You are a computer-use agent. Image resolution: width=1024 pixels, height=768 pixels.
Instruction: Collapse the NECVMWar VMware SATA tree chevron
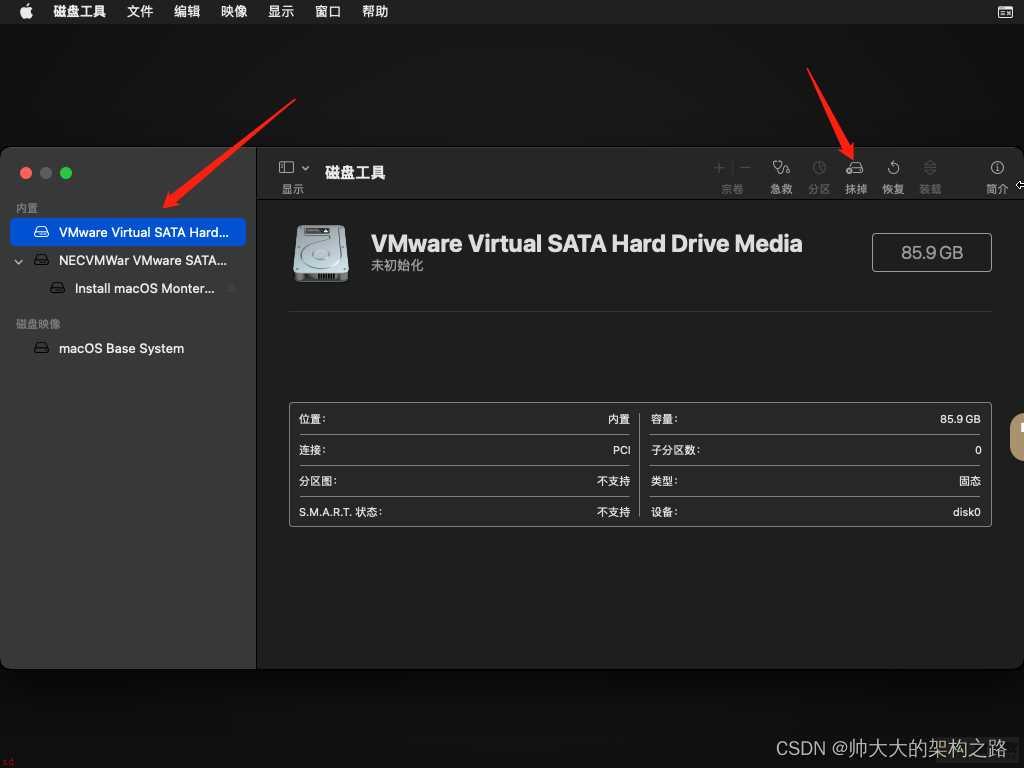click(19, 261)
